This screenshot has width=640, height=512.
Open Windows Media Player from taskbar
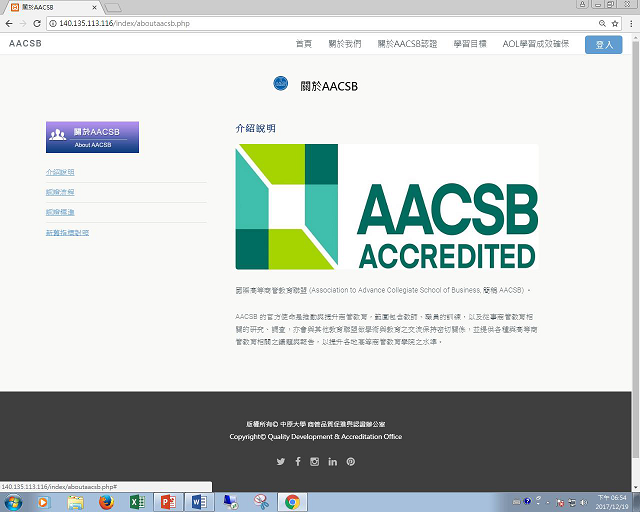point(43,502)
